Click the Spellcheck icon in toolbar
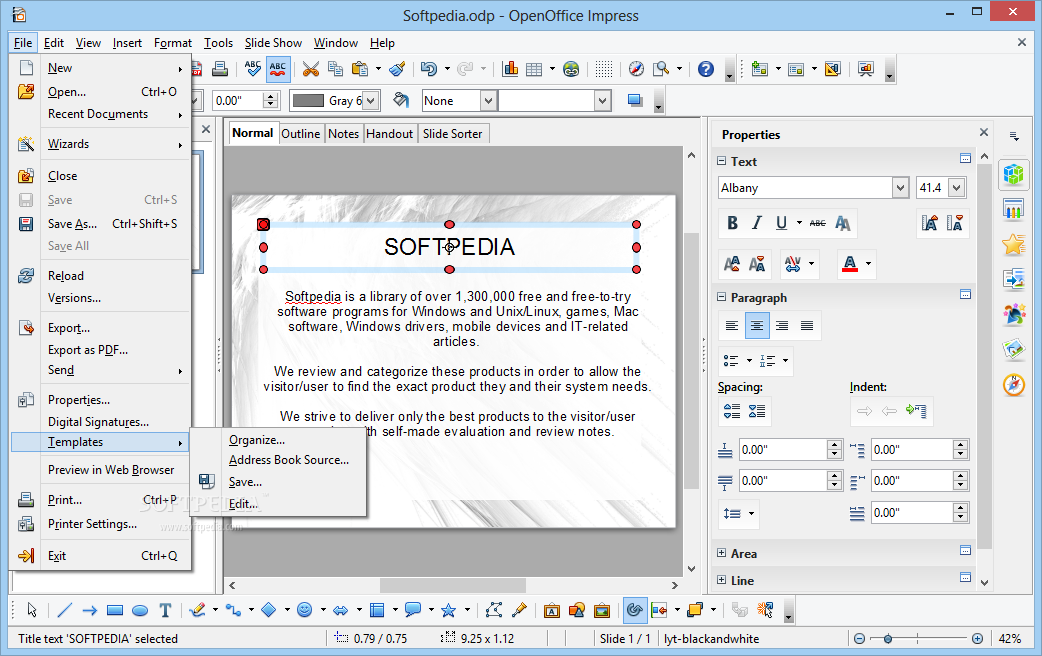The height and width of the screenshot is (656, 1042). (253, 68)
